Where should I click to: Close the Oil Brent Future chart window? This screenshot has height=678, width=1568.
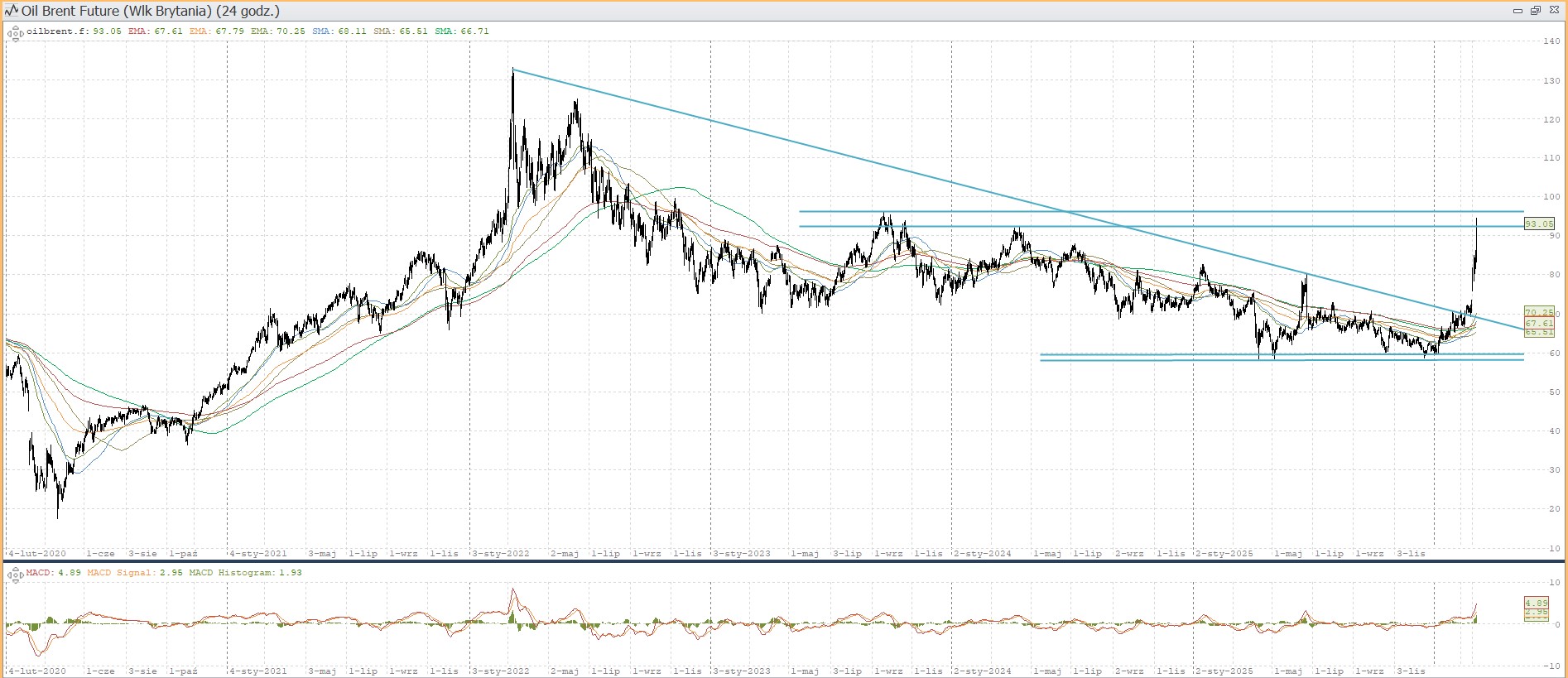point(1554,11)
